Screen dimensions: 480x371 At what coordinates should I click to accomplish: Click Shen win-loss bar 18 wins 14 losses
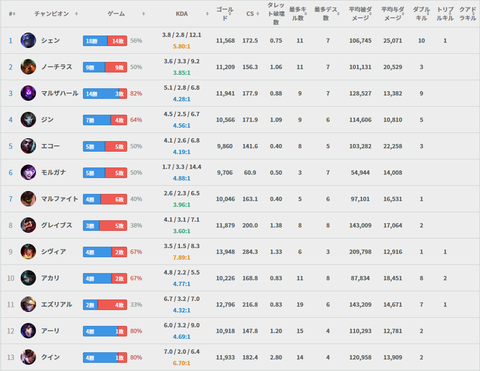click(105, 41)
